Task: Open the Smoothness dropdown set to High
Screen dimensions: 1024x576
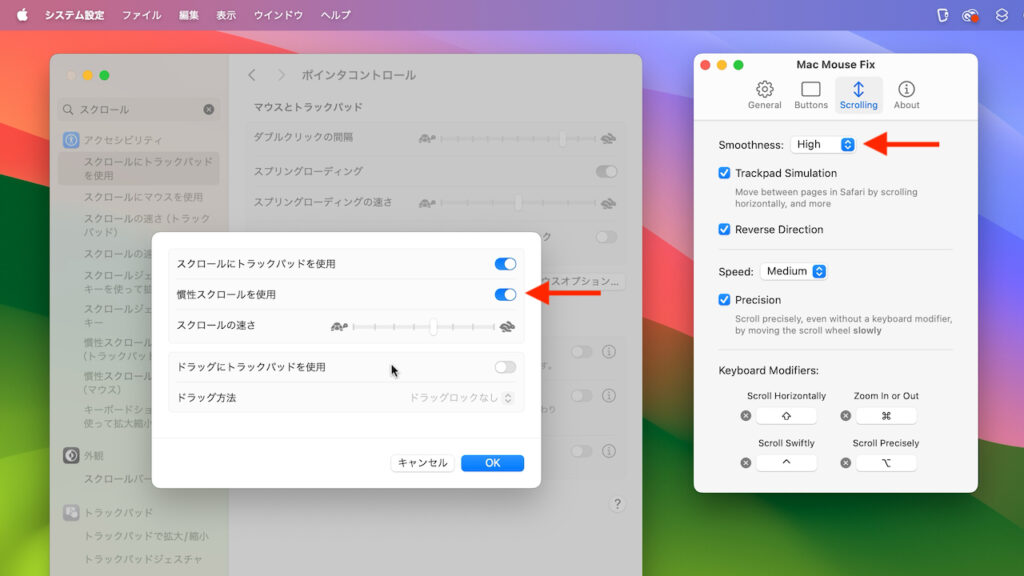Action: [823, 144]
